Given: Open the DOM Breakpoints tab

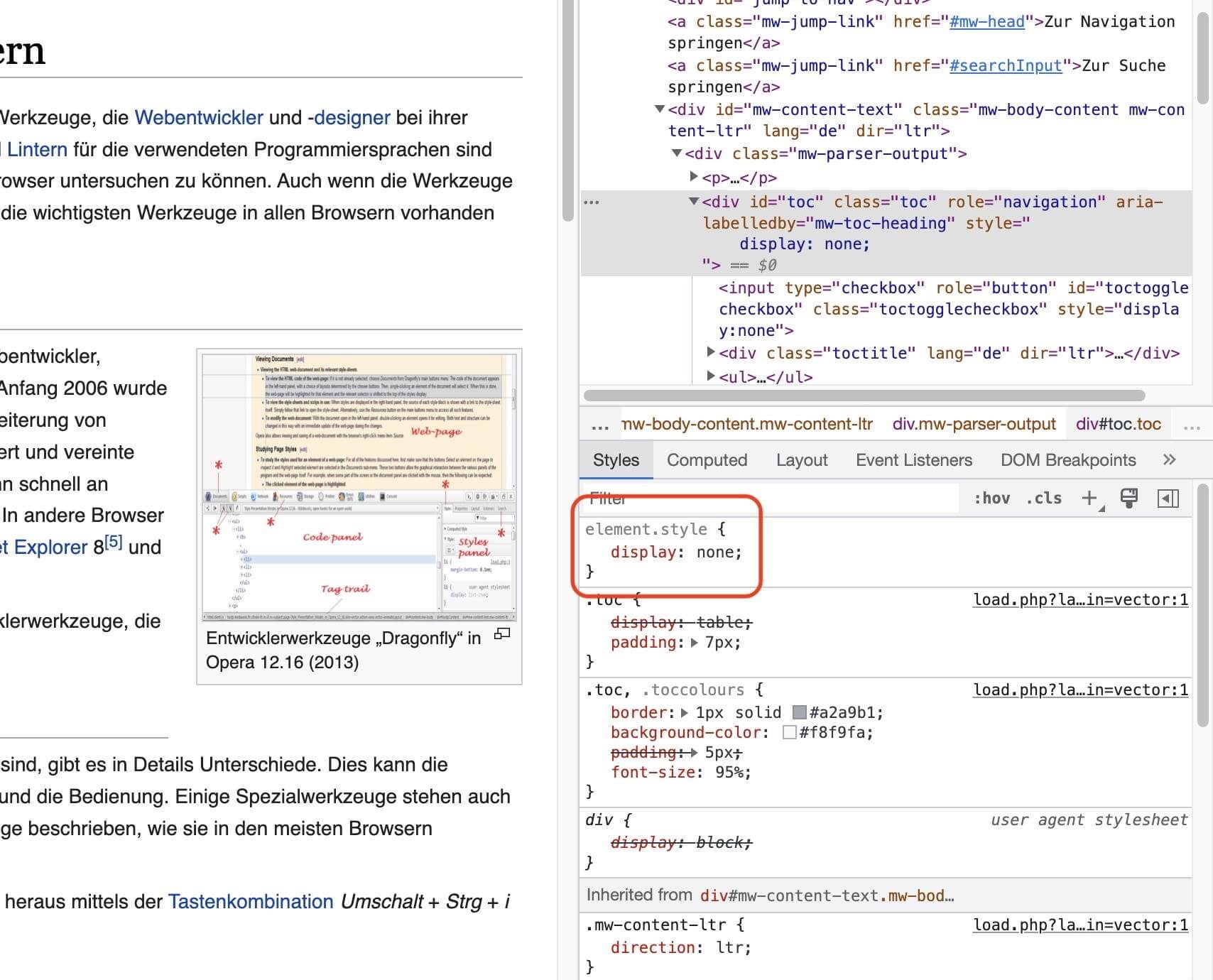Looking at the screenshot, I should tap(1068, 460).
